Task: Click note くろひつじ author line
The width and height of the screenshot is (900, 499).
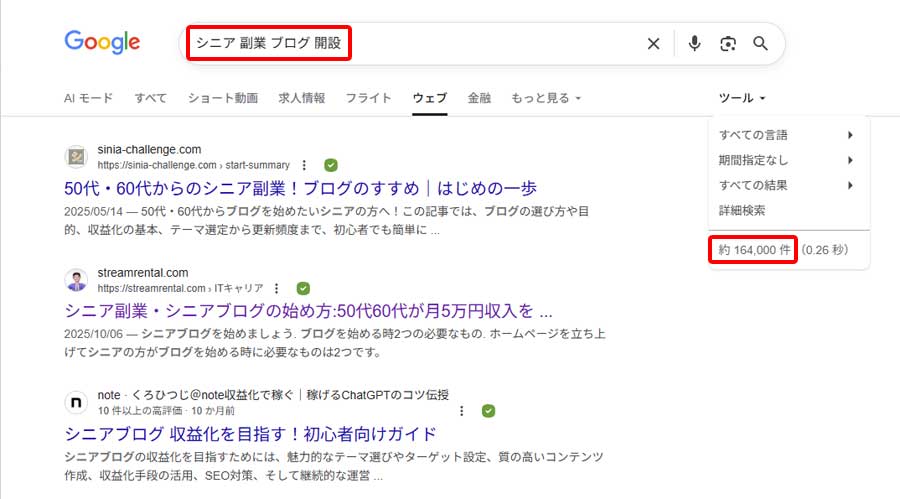Action: click(x=273, y=395)
